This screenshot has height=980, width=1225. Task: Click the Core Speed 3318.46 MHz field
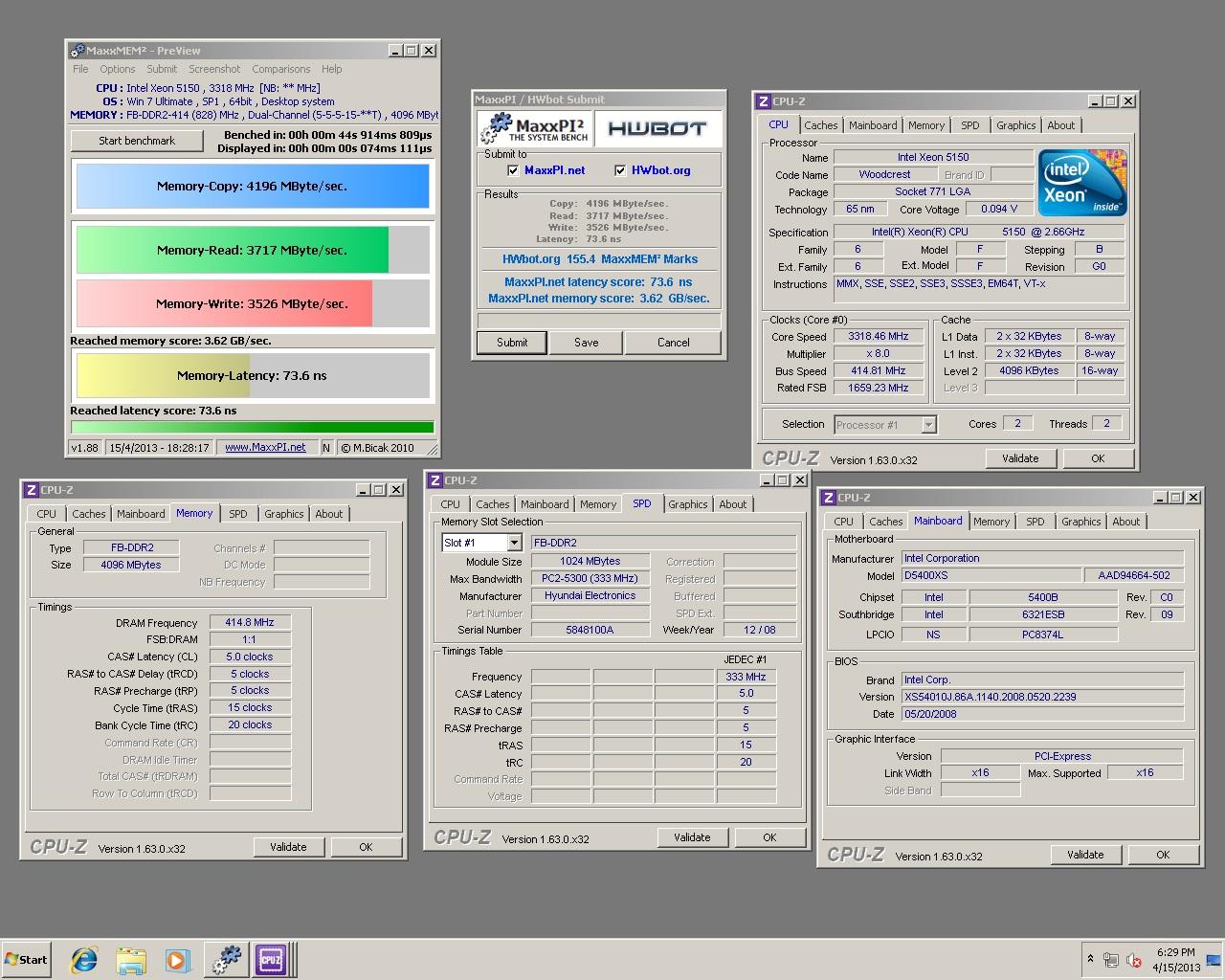(x=878, y=337)
